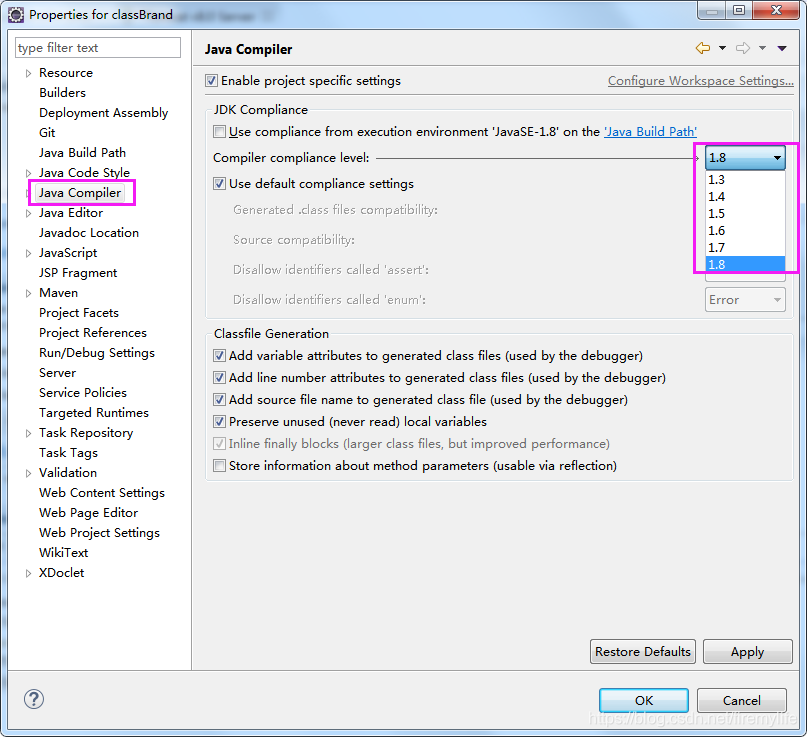The height and width of the screenshot is (737, 807).
Task: Click the help question mark icon
Action: coord(34,699)
